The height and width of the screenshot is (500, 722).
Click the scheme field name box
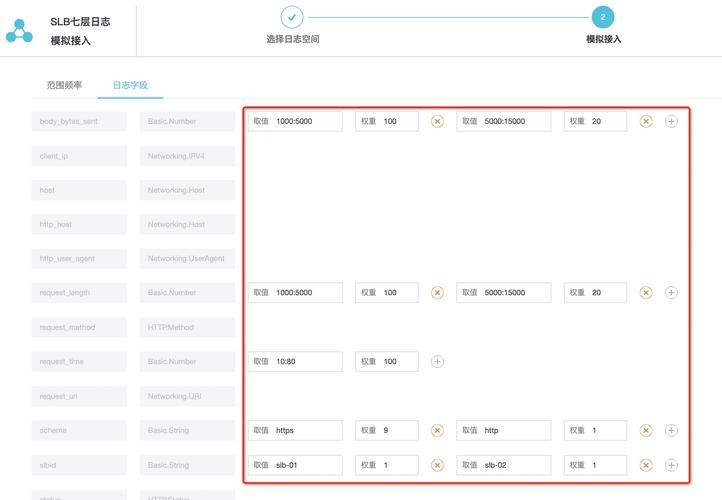(x=79, y=430)
